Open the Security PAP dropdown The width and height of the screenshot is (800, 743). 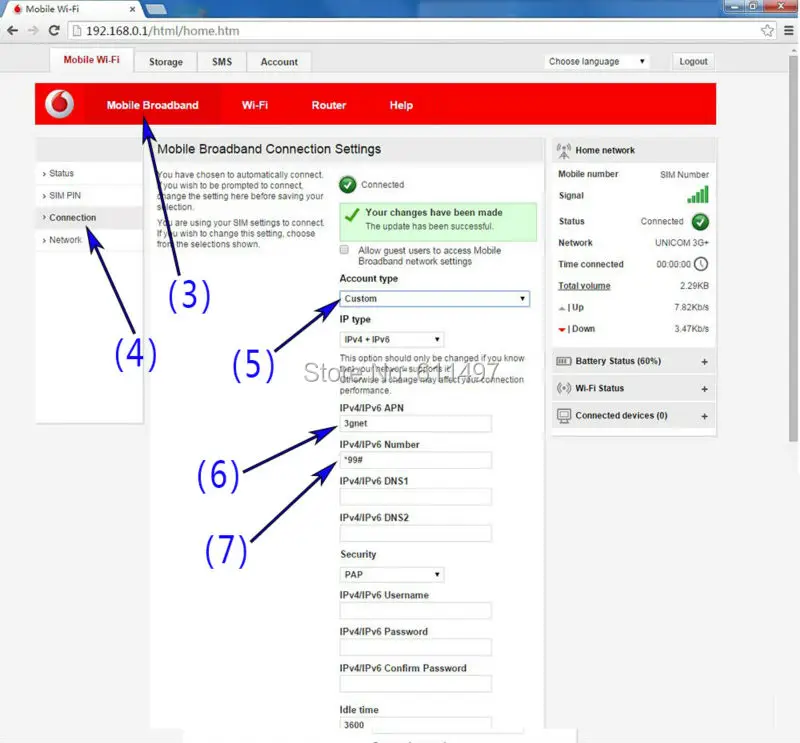tap(391, 575)
